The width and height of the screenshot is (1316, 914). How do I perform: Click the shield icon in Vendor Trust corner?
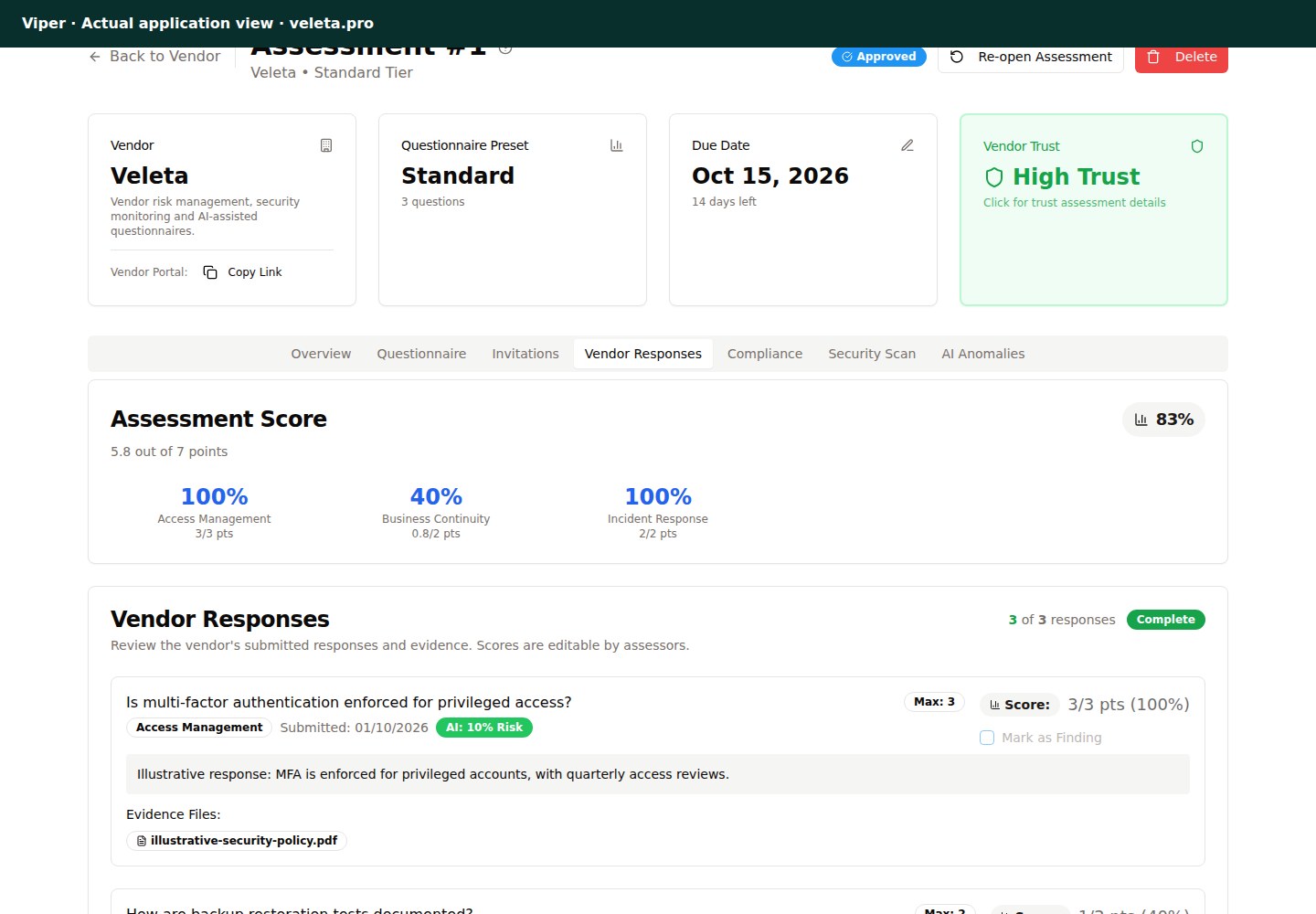point(1197,146)
